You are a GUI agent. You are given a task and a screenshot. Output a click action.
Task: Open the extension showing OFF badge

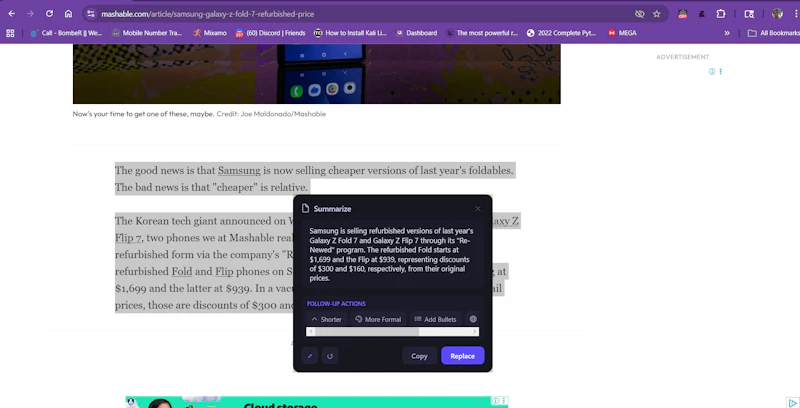683,14
